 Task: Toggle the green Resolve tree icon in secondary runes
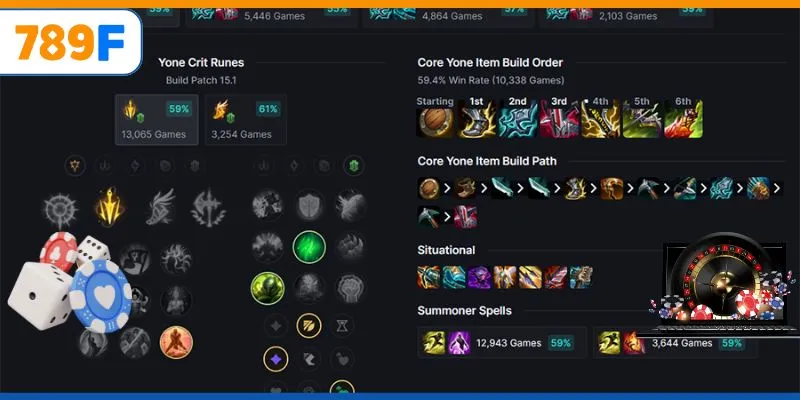point(354,166)
